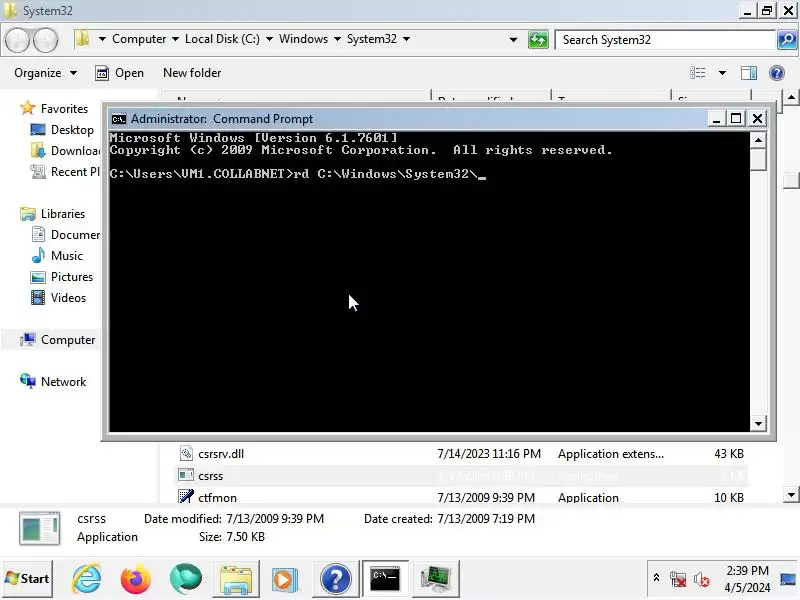800x600 pixels.
Task: Click the csrss thumbnail in details pane
Action: pyautogui.click(x=39, y=528)
